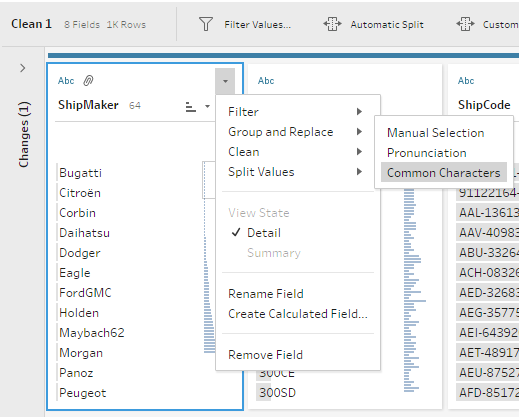Select the ABU-33264 ShipCode value
Screen dimensions: 519x417
(488, 253)
